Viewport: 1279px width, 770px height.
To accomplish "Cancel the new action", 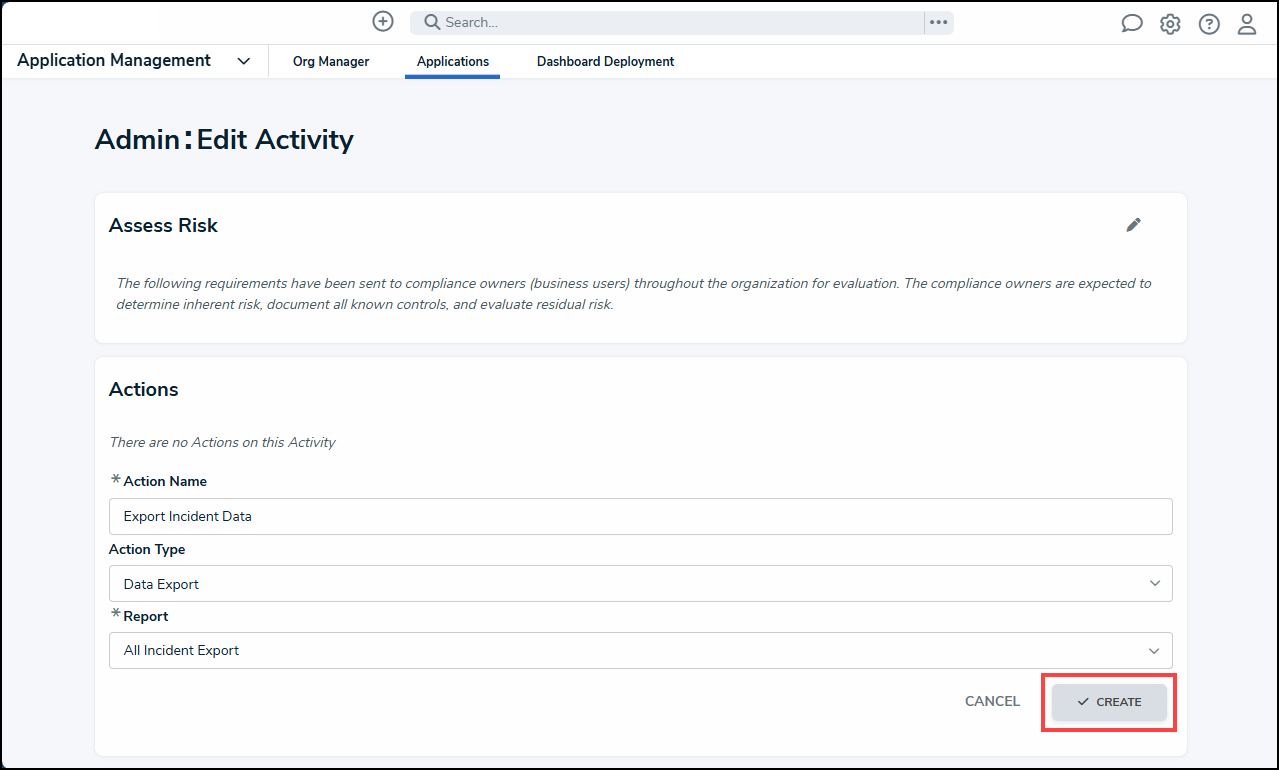I will coord(992,702).
